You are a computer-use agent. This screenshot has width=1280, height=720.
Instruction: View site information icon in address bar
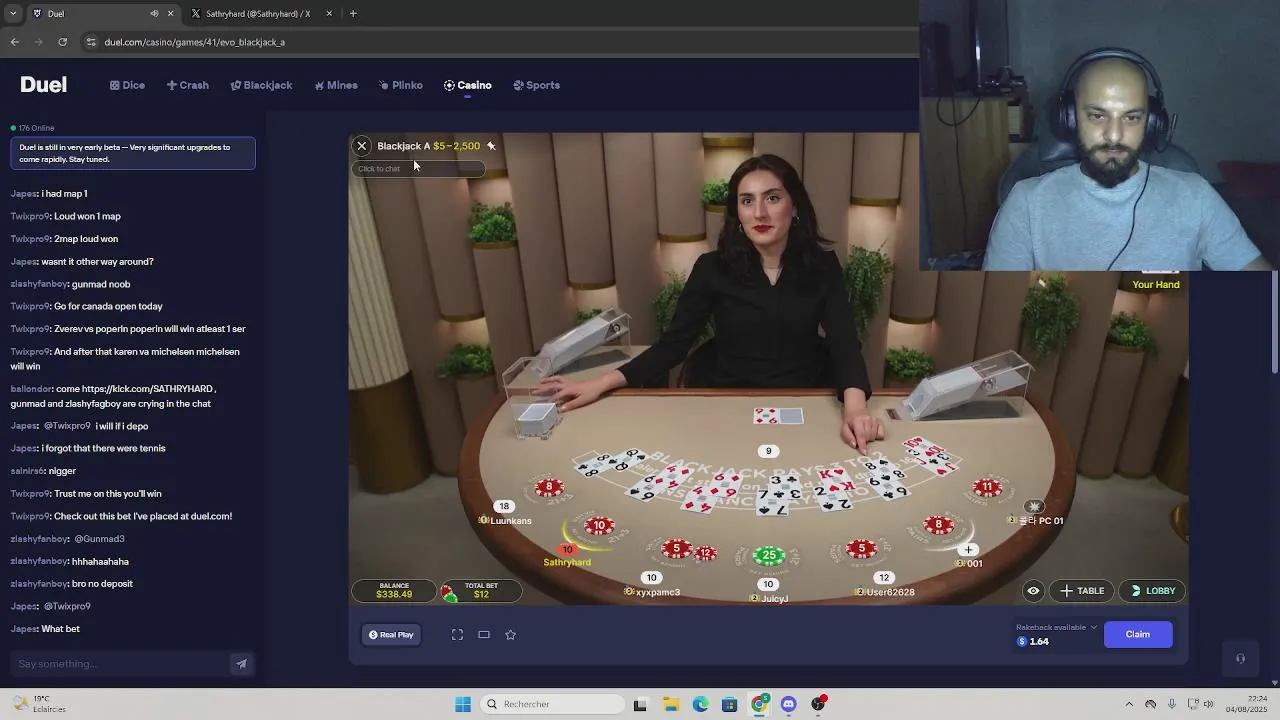[91, 42]
